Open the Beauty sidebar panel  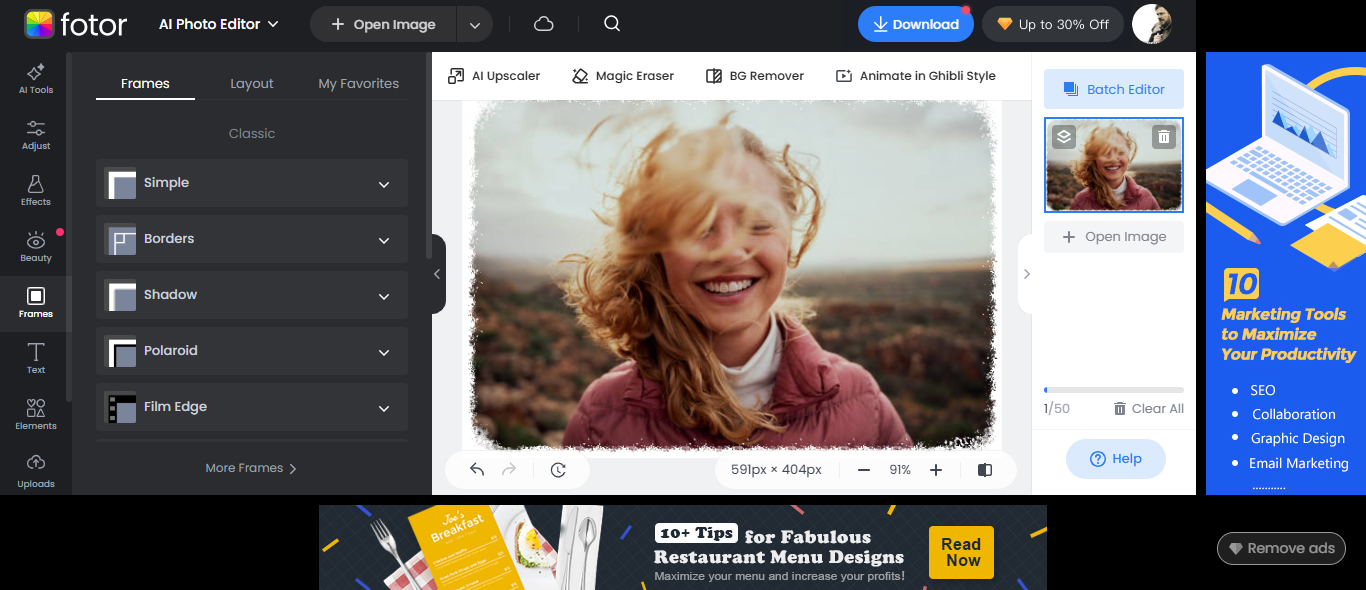(36, 246)
